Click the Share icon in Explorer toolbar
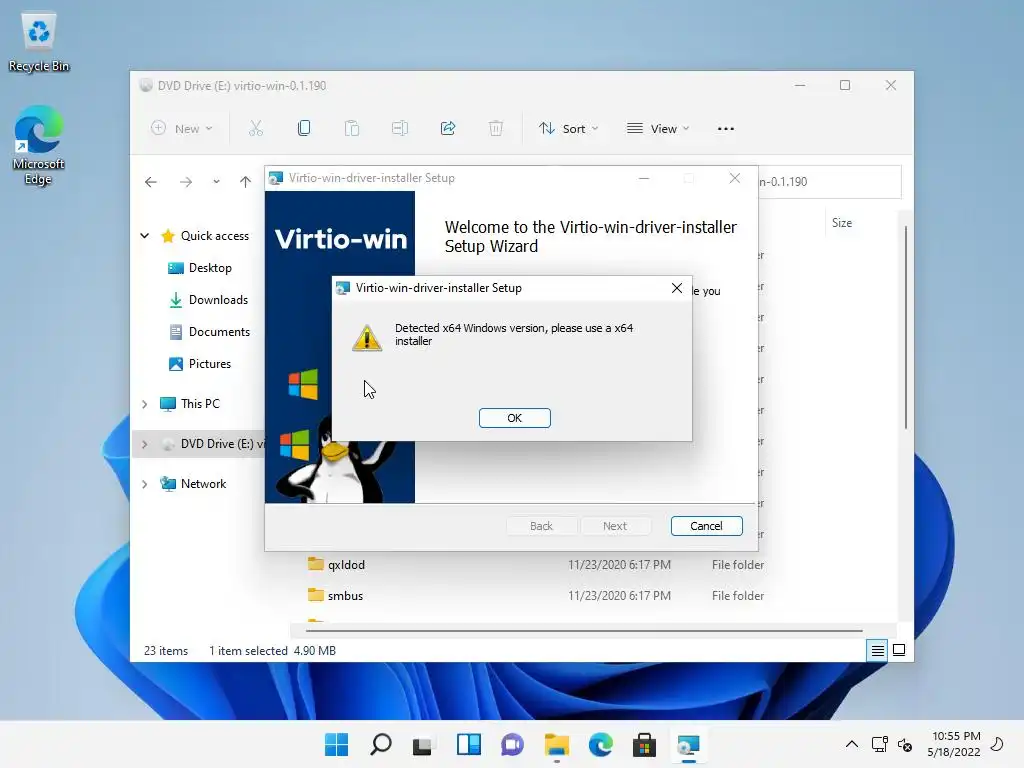 tap(448, 129)
